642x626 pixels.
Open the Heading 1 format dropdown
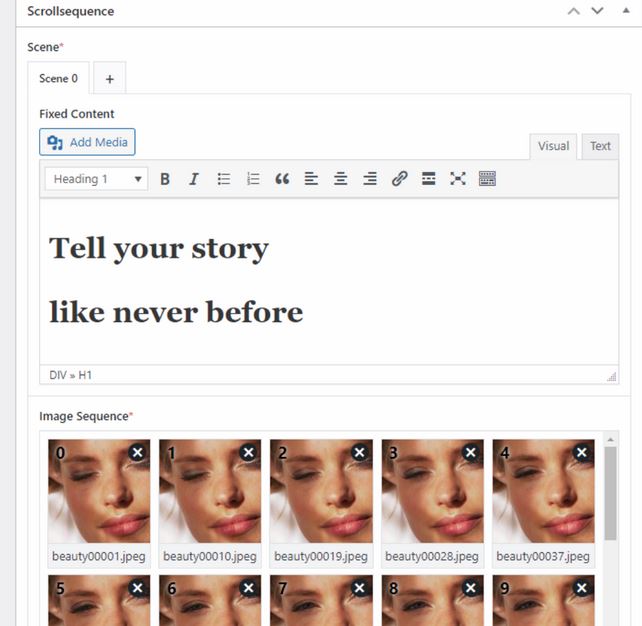point(96,179)
